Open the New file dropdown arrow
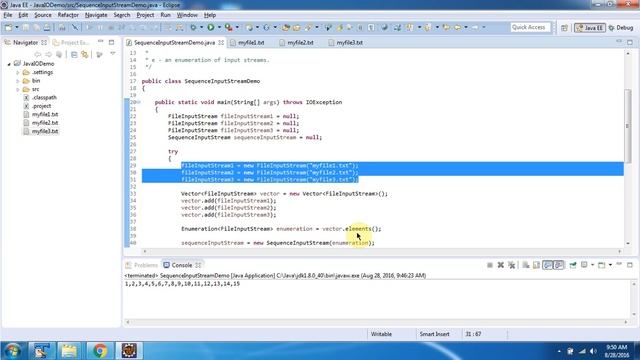Viewport: 640px width, 360px height. coord(17,27)
